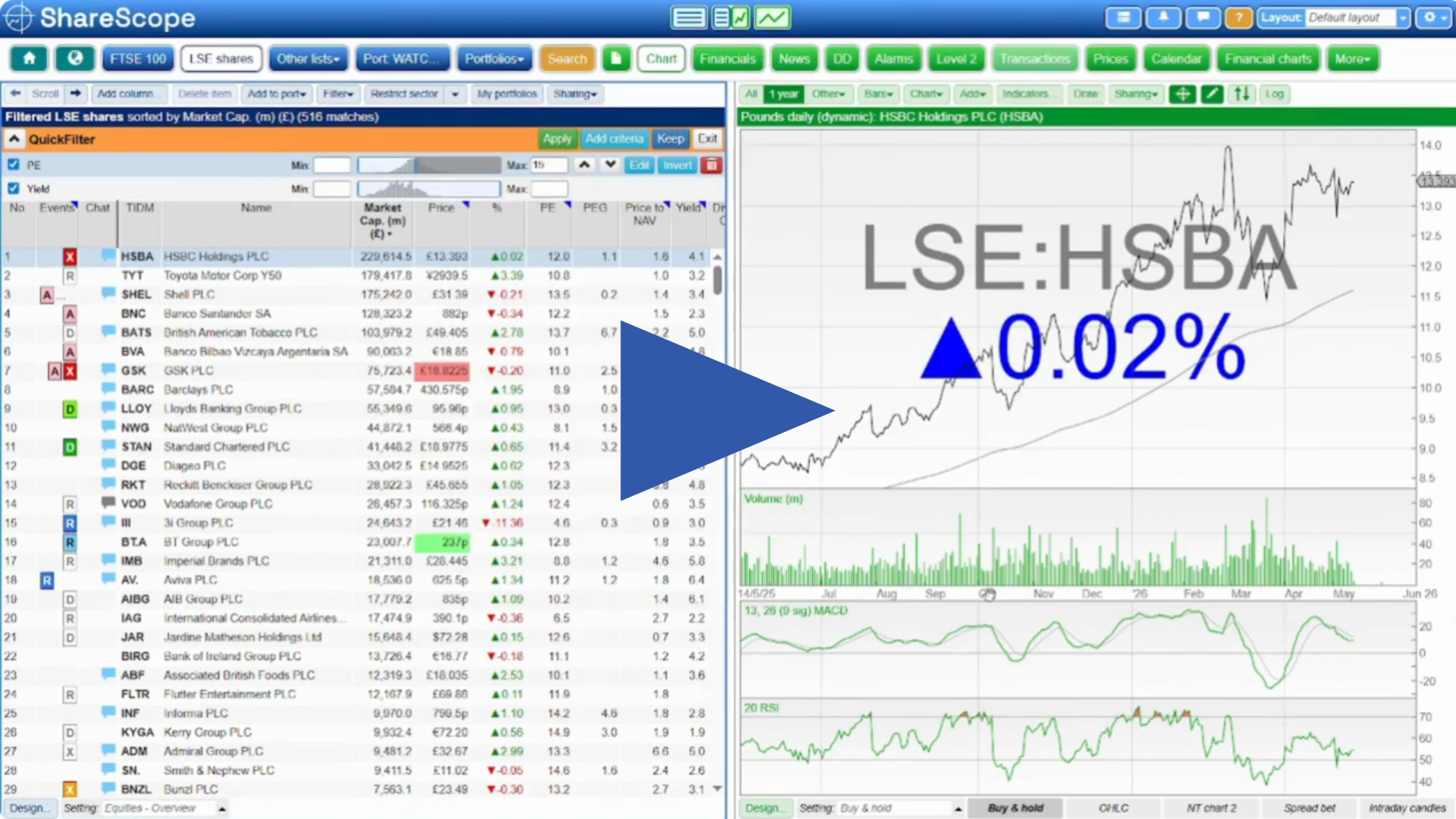
Task: Open the table grid icon in header
Action: 1123,17
